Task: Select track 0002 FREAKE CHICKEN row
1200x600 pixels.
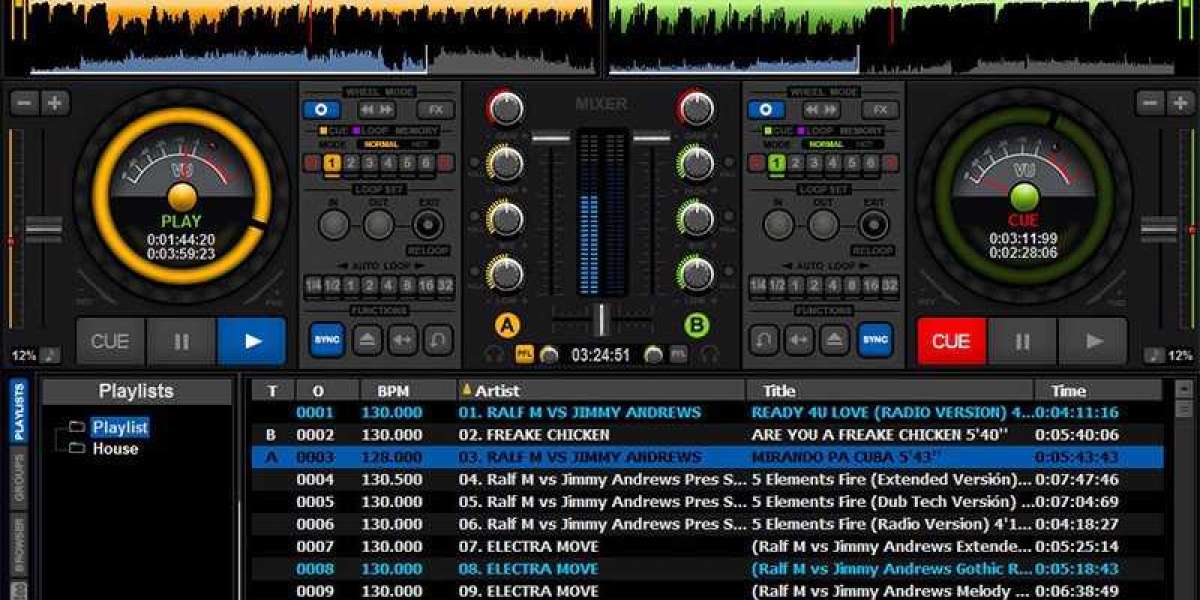Action: click(707, 435)
